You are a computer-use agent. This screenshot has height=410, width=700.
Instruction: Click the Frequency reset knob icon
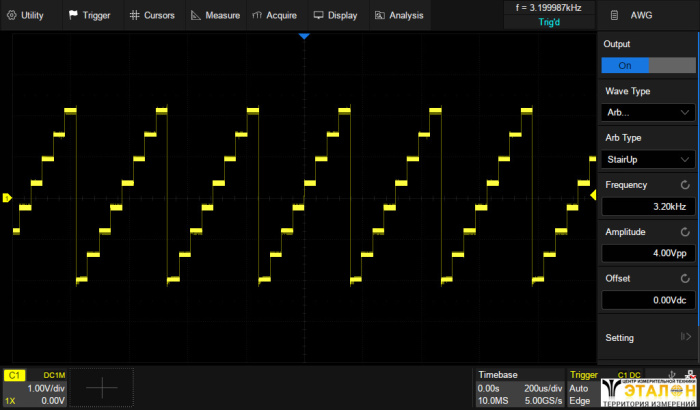click(x=685, y=185)
